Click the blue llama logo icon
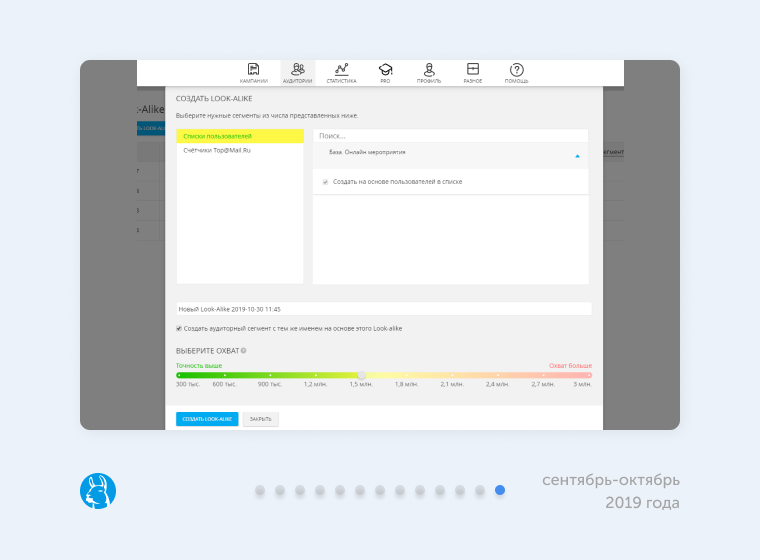The height and width of the screenshot is (560, 760). [98, 491]
